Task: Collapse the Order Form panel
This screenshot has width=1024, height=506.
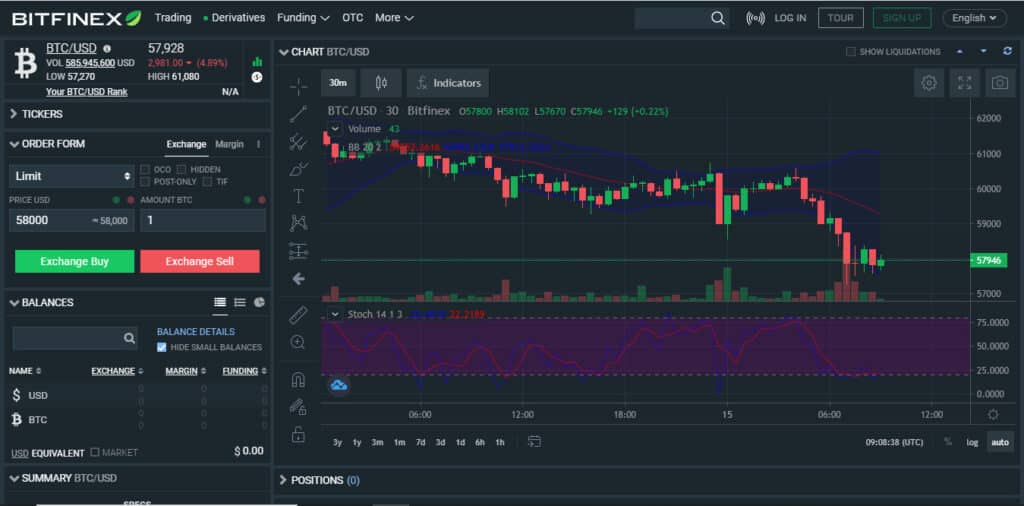Action: point(14,144)
